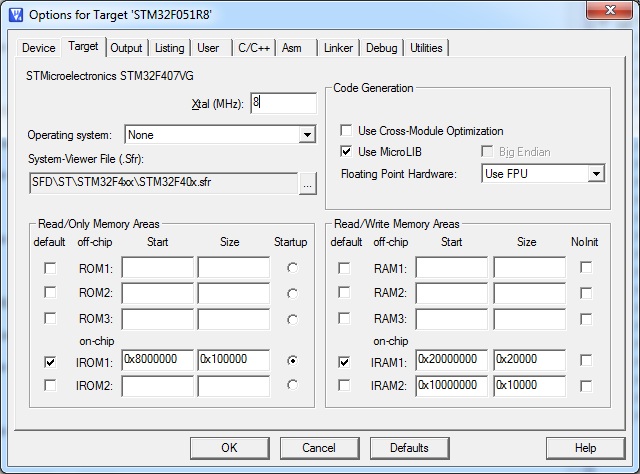Image resolution: width=640 pixels, height=474 pixels.
Task: Select IROM1 Startup radio button
Action: point(292,361)
